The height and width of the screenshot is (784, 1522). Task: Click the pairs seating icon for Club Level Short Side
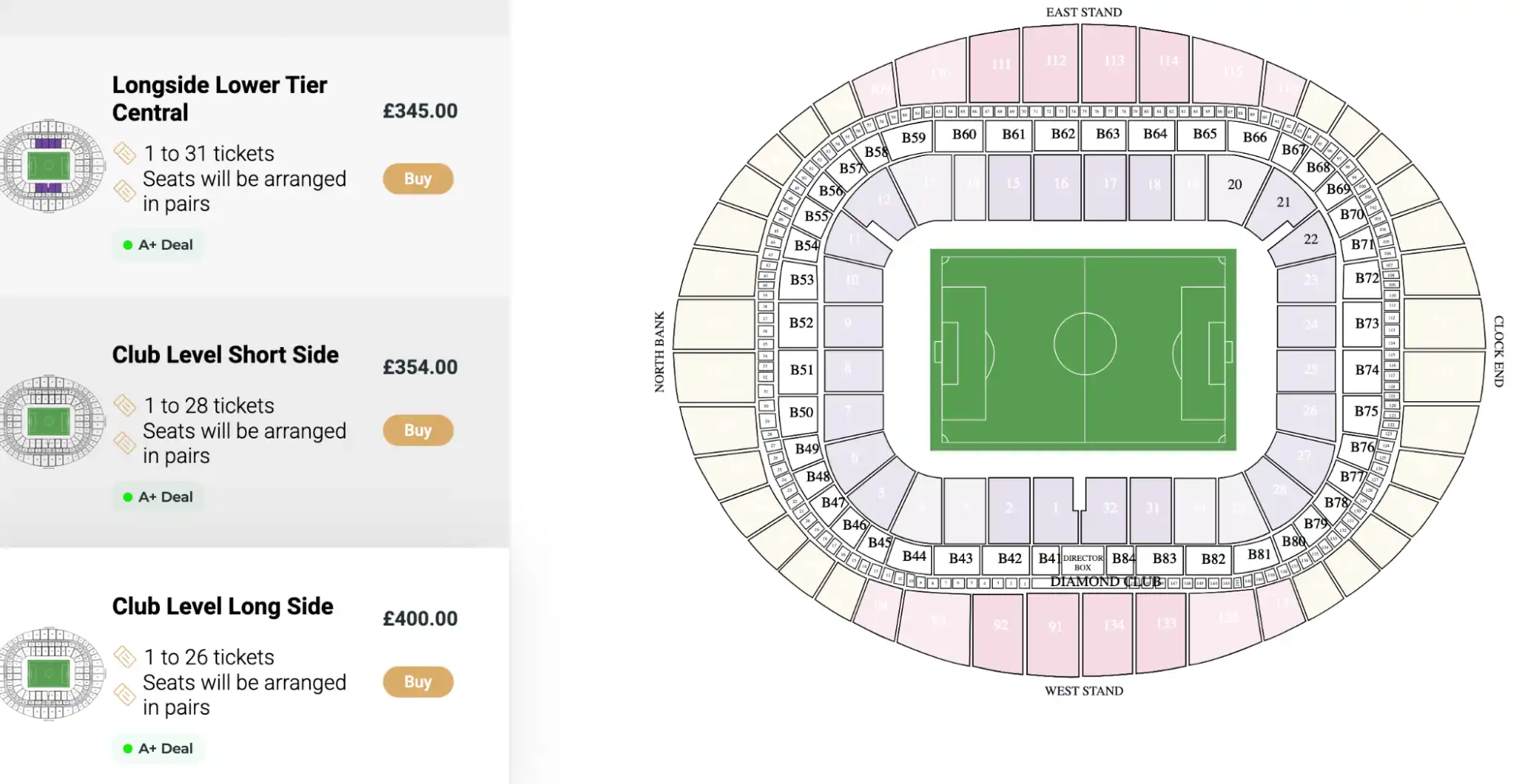(126, 441)
